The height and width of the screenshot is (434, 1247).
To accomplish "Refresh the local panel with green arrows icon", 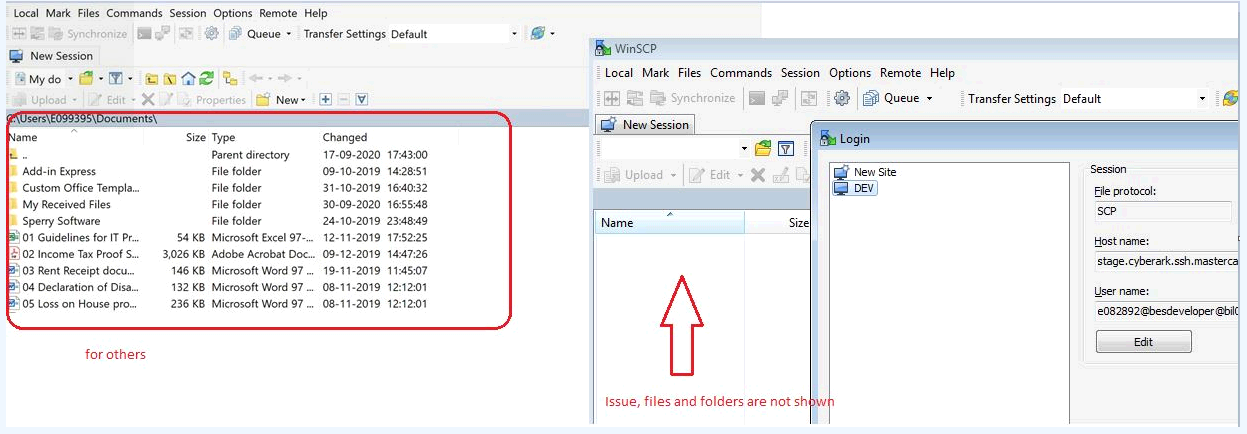I will (x=206, y=78).
